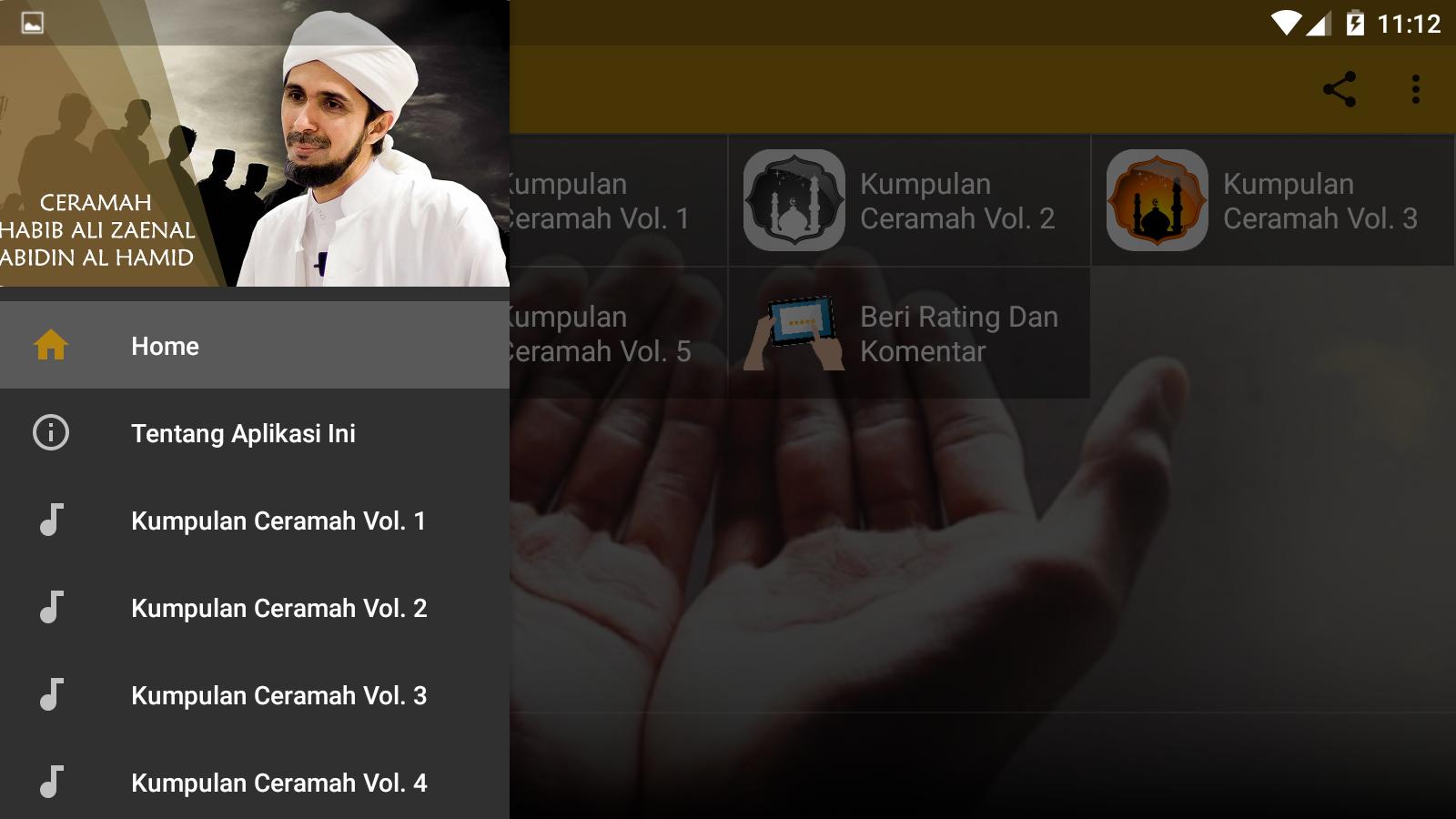Tap the tablet rating icon
Viewport: 1456px width, 819px height.
(x=794, y=332)
